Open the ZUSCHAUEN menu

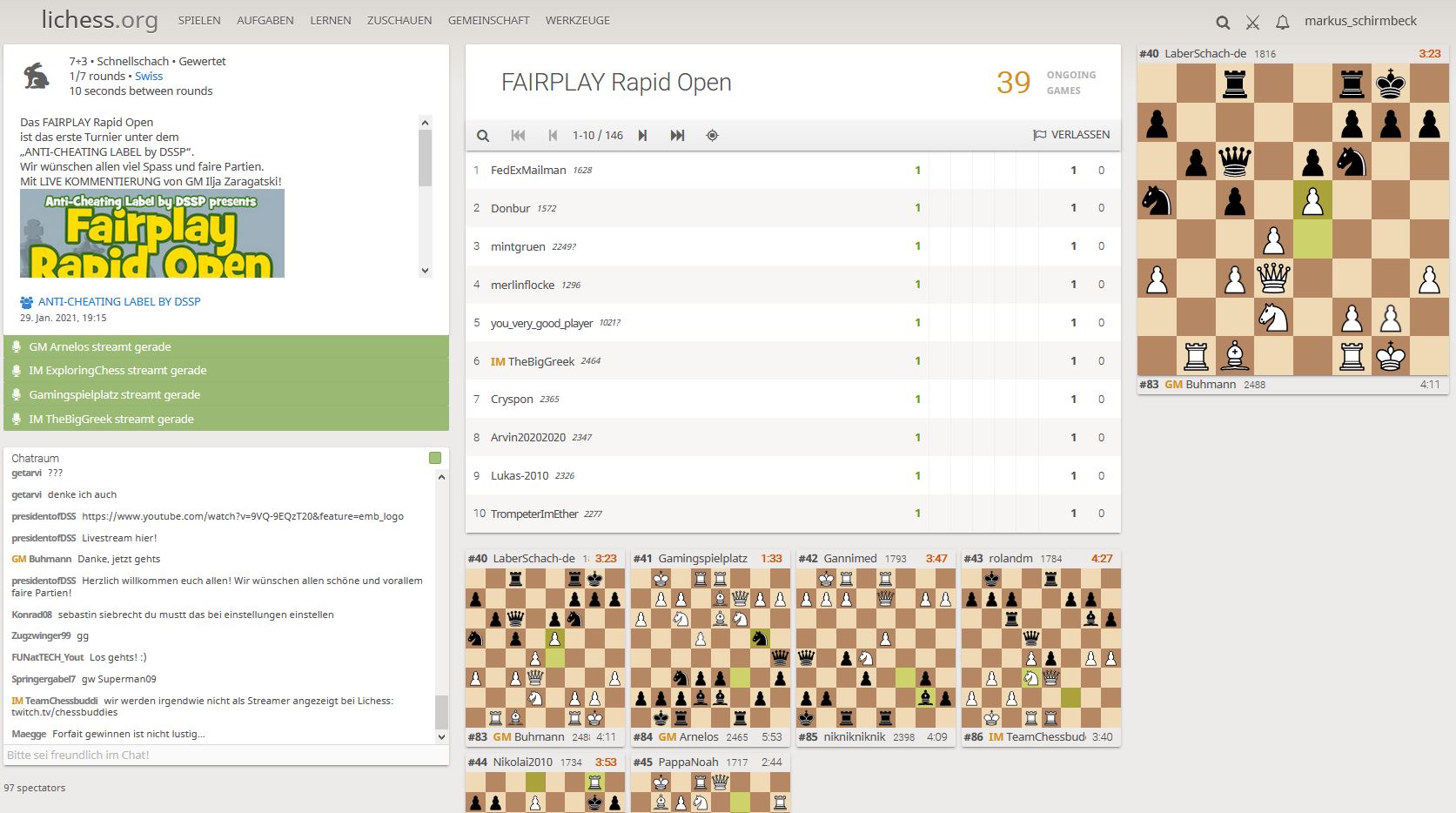[x=399, y=20]
